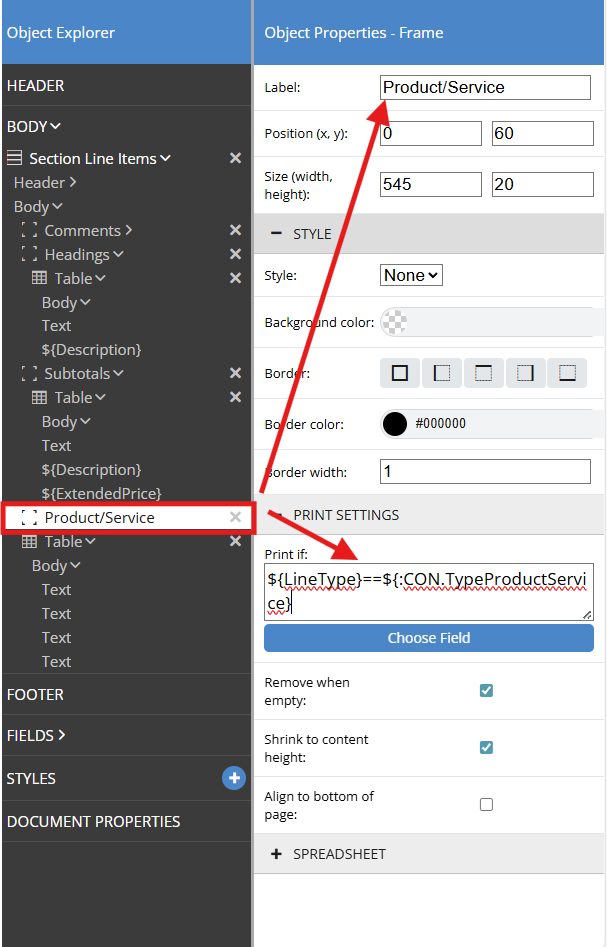Screen dimensions: 607x947
Task: Select the top border icon
Action: tap(484, 373)
